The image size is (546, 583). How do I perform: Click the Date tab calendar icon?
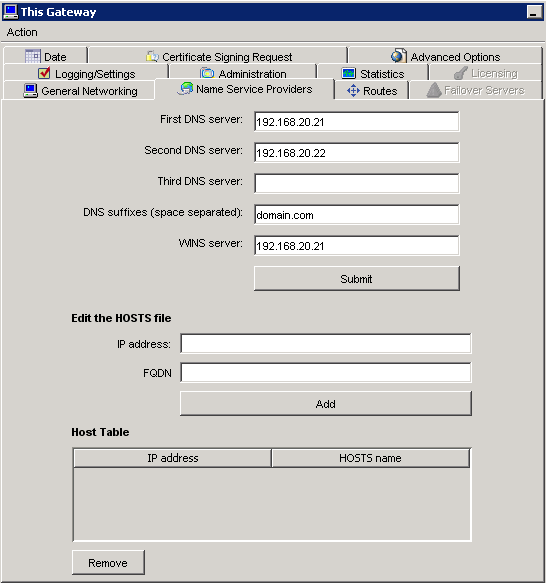pyautogui.click(x=33, y=57)
